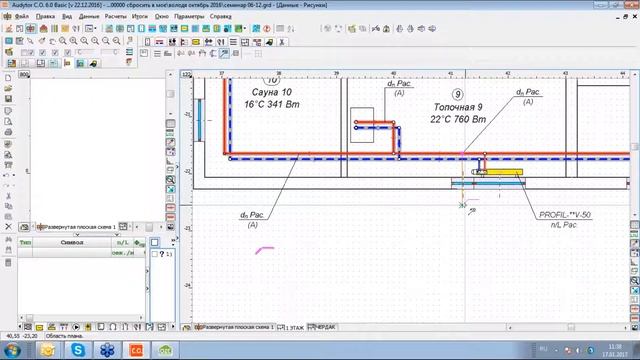Click the PROFIL-**V-50 radiator label

click(x=565, y=215)
